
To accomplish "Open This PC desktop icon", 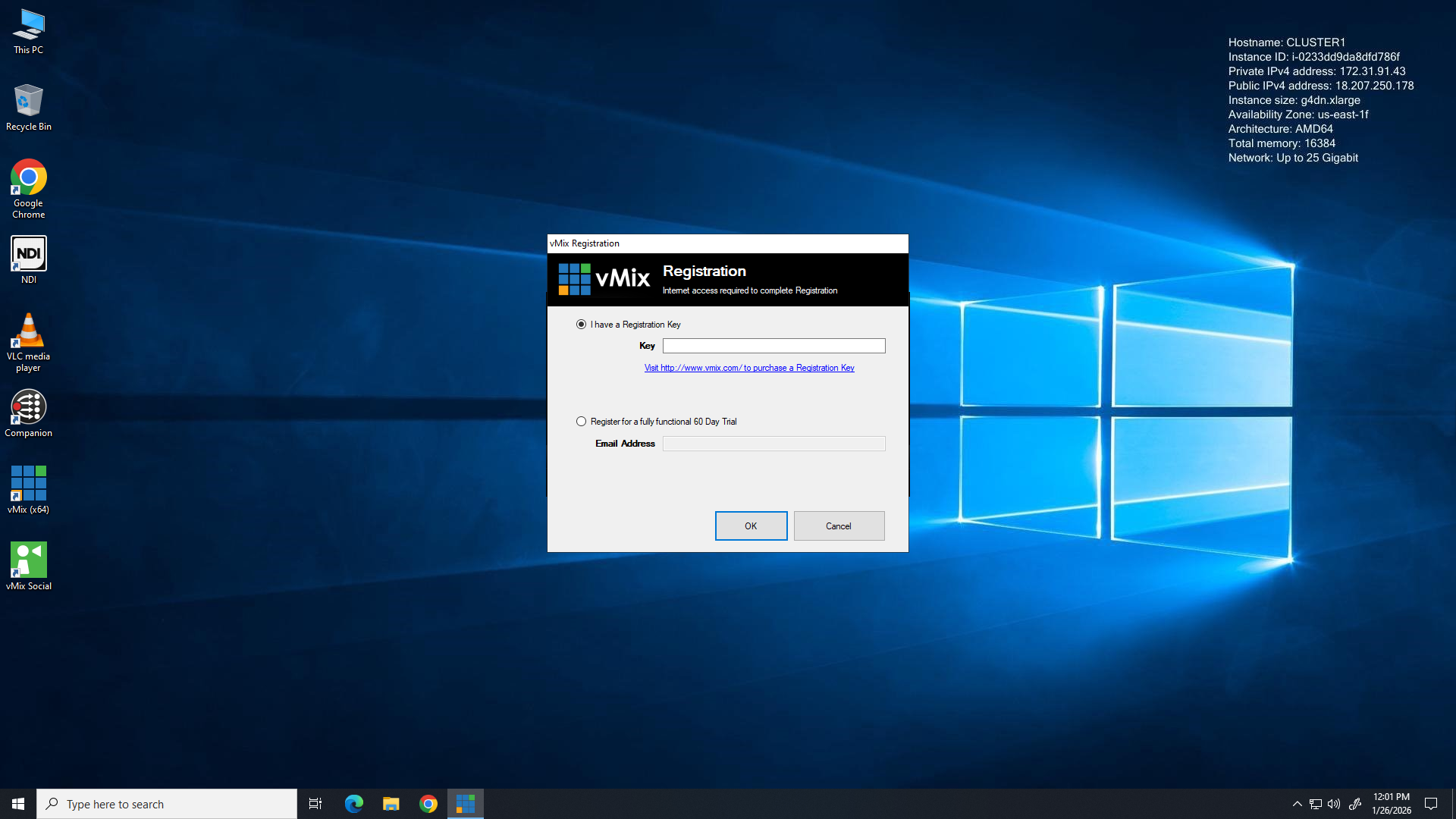I will click(x=29, y=32).
